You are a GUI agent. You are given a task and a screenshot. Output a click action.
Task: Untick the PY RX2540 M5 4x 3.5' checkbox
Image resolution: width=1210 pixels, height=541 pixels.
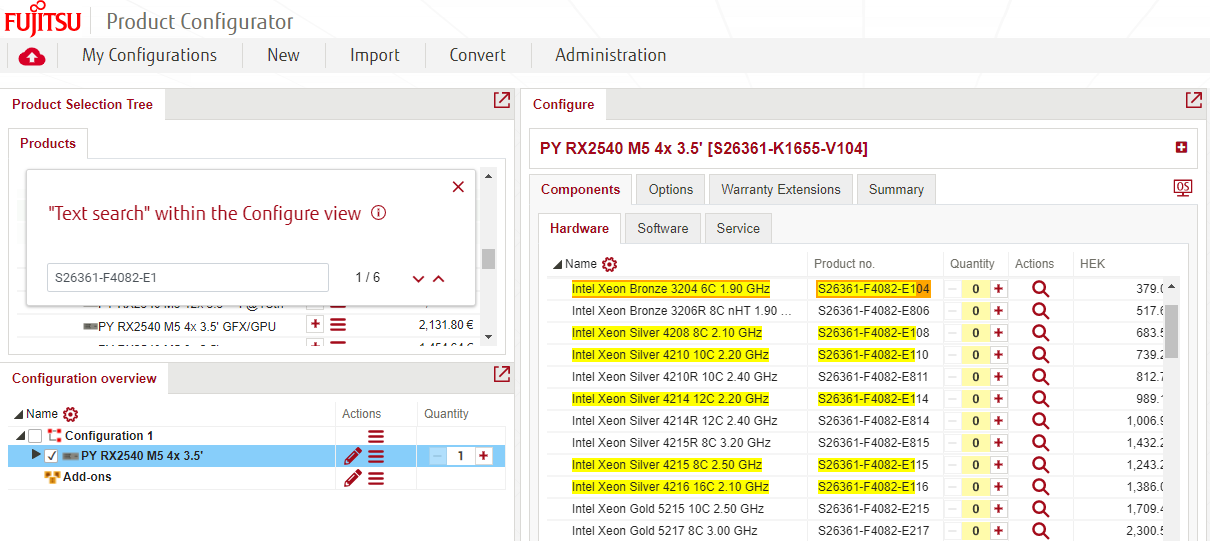pyautogui.click(x=51, y=456)
